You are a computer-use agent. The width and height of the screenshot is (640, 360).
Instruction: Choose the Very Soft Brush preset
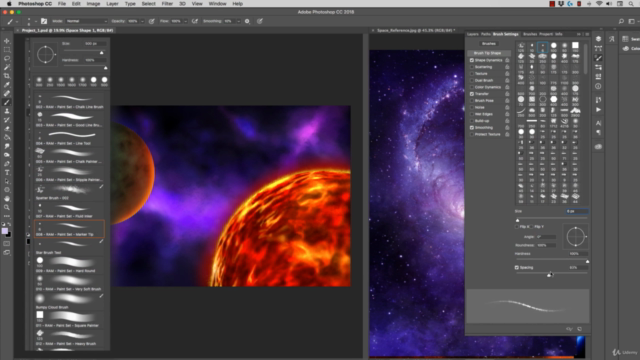tap(69, 283)
